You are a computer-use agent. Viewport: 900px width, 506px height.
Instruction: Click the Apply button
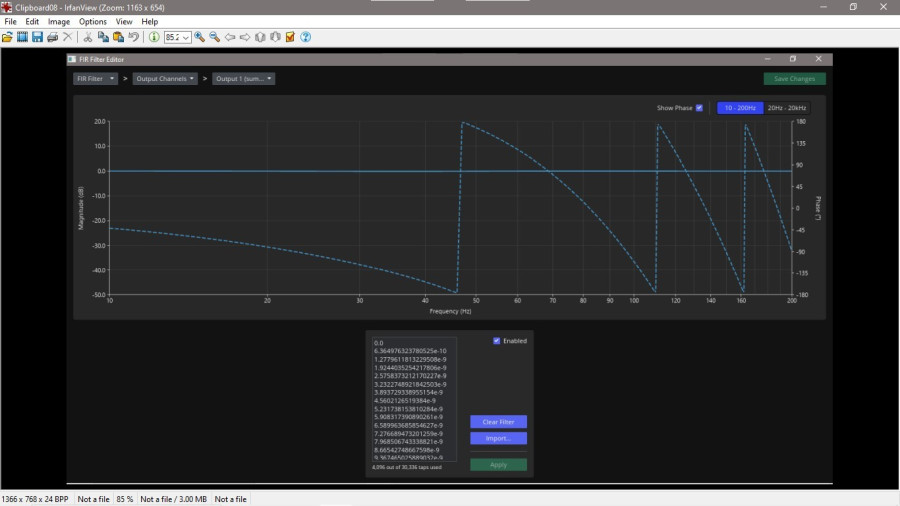pyautogui.click(x=498, y=465)
